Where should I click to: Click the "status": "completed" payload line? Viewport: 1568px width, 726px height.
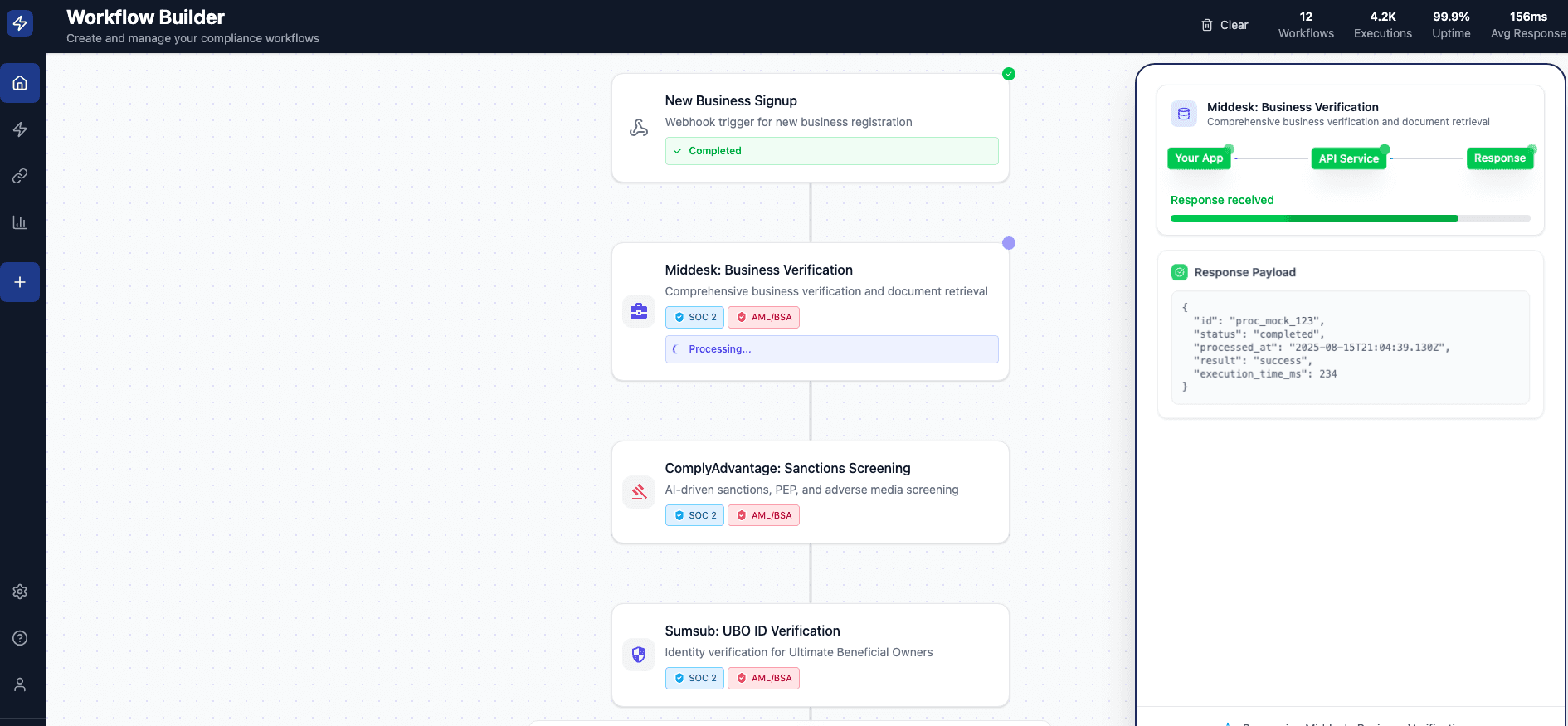pos(1259,334)
